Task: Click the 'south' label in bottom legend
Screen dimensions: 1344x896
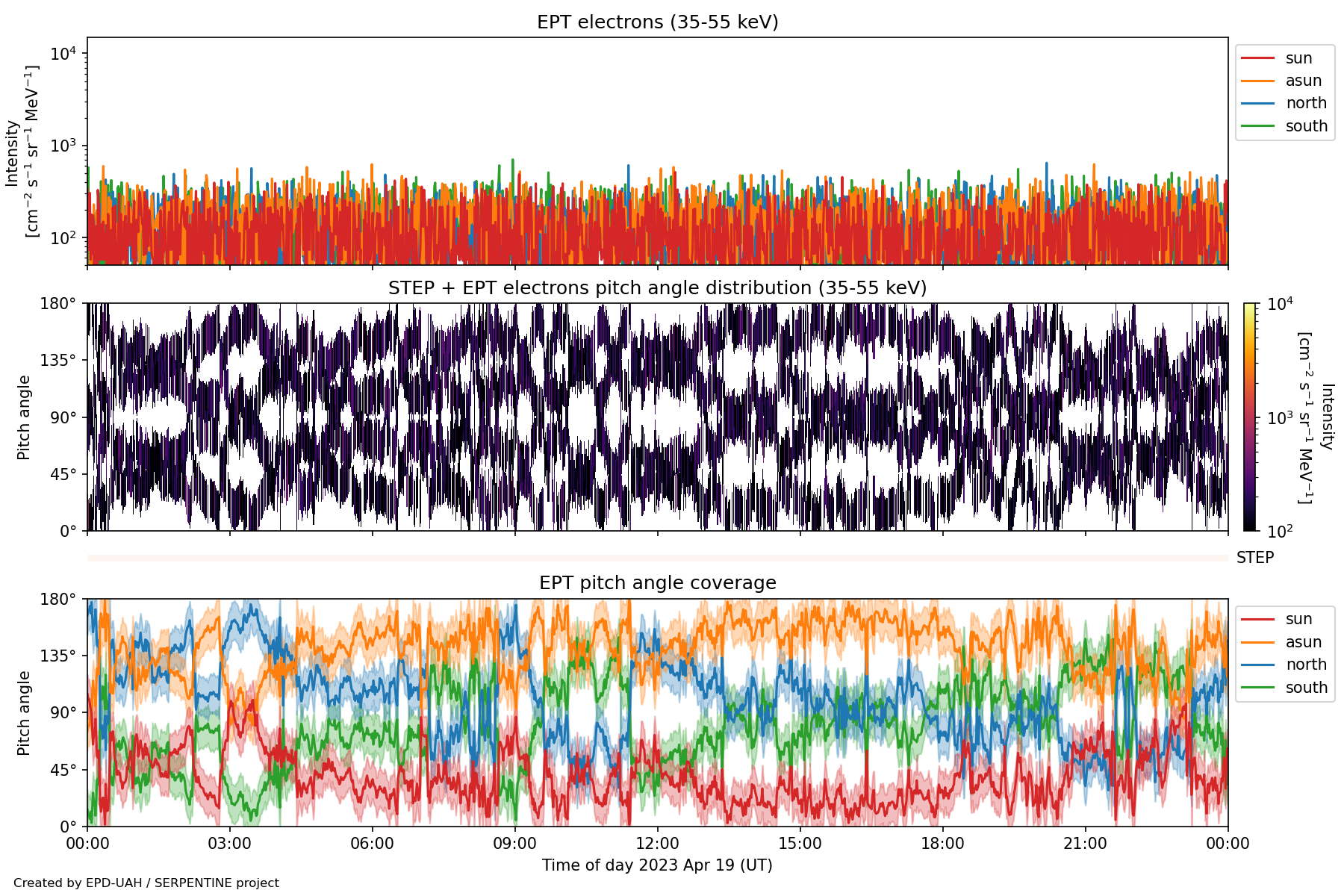Action: (1307, 688)
